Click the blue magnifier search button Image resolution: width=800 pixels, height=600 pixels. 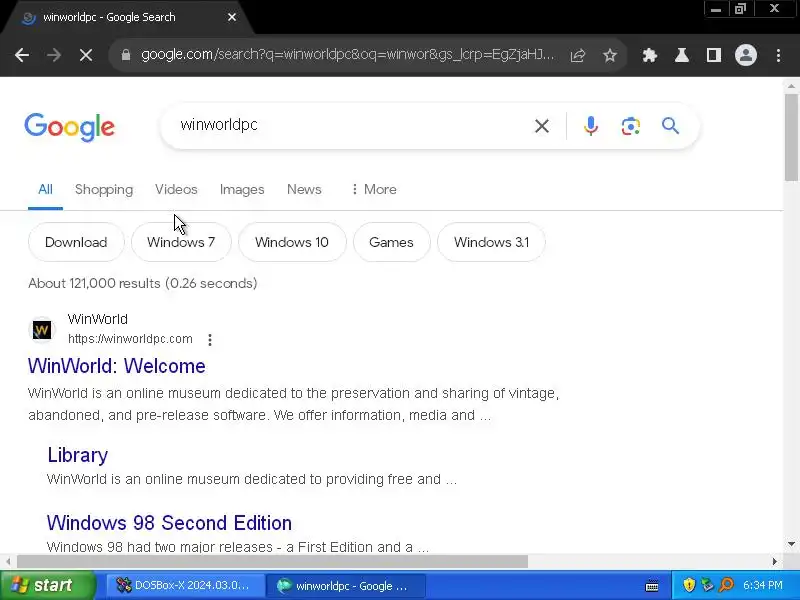pyautogui.click(x=670, y=126)
